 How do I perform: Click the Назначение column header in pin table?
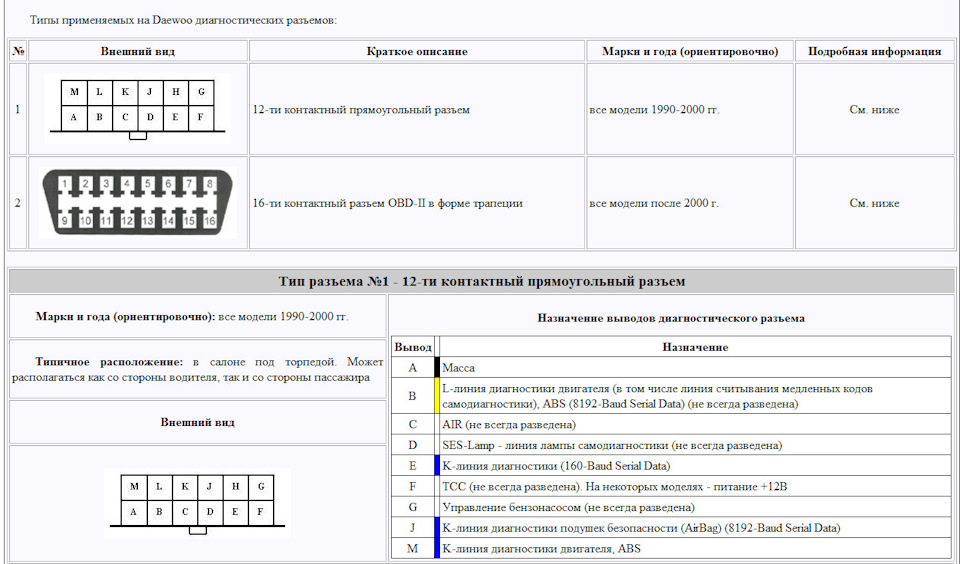pos(696,347)
